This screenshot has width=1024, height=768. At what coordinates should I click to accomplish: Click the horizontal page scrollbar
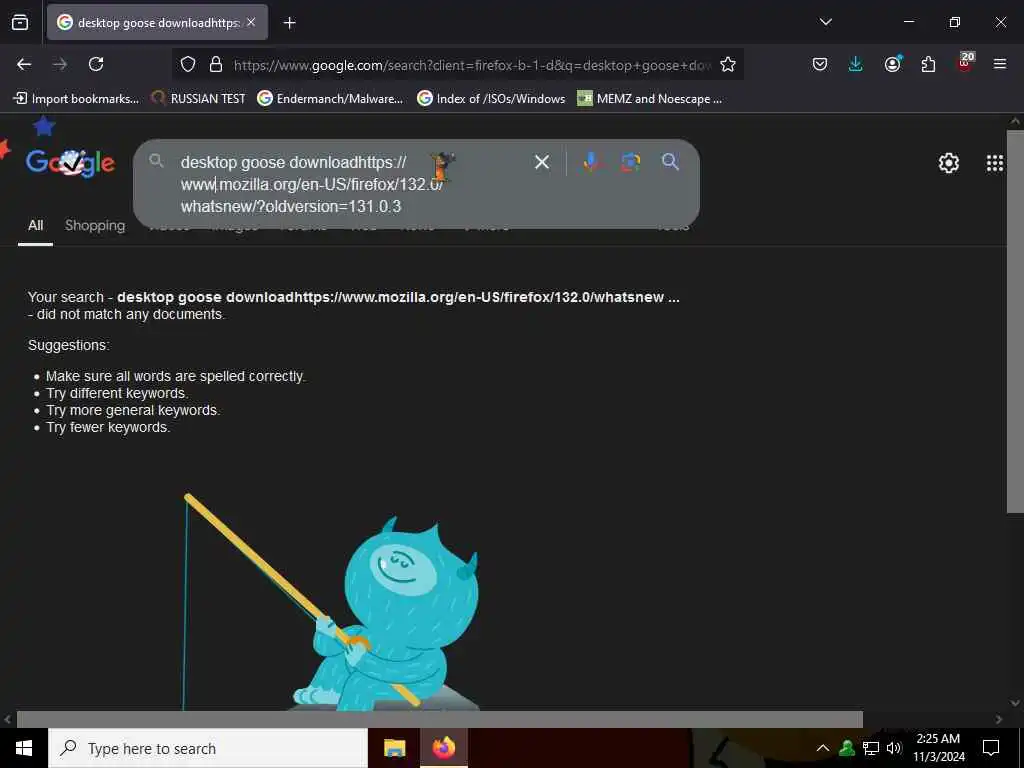pos(440,719)
